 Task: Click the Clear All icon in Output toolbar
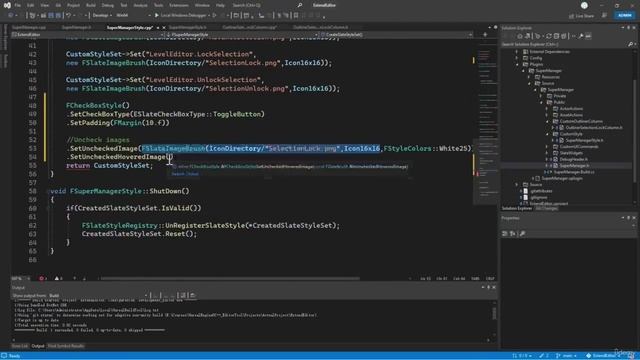pos(183,295)
